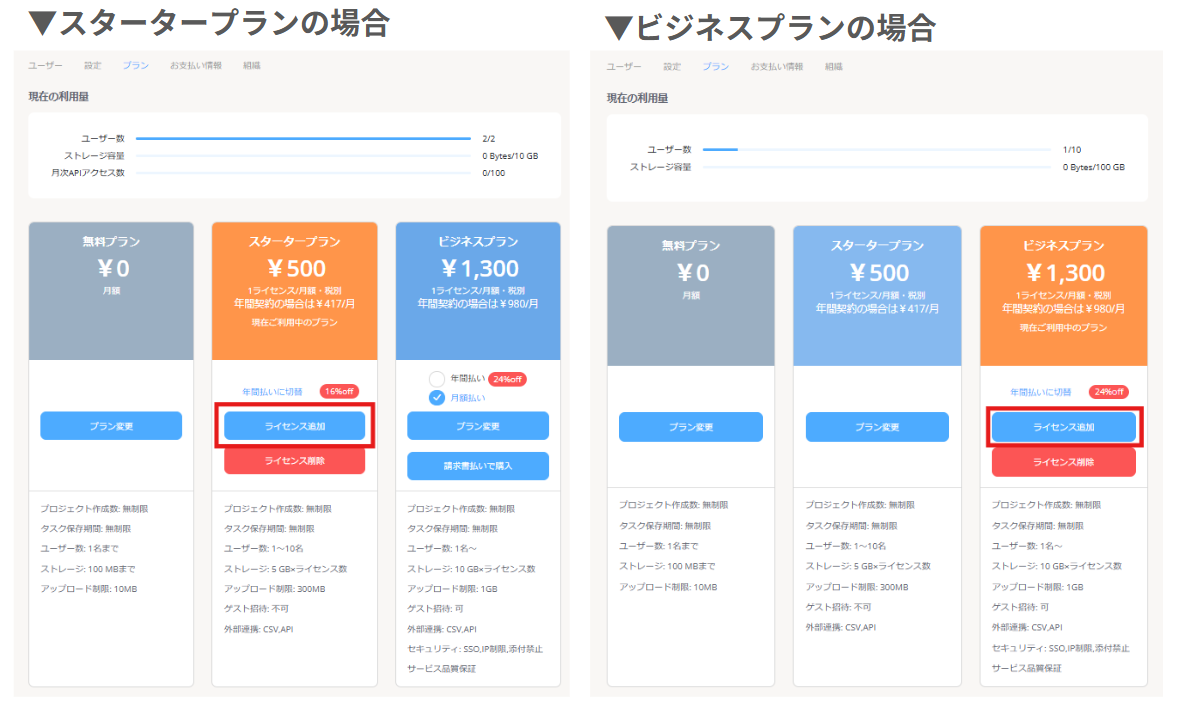Click the ユーザー数 usage bar in the left panel
This screenshot has height=706, width=1181.
[304, 139]
